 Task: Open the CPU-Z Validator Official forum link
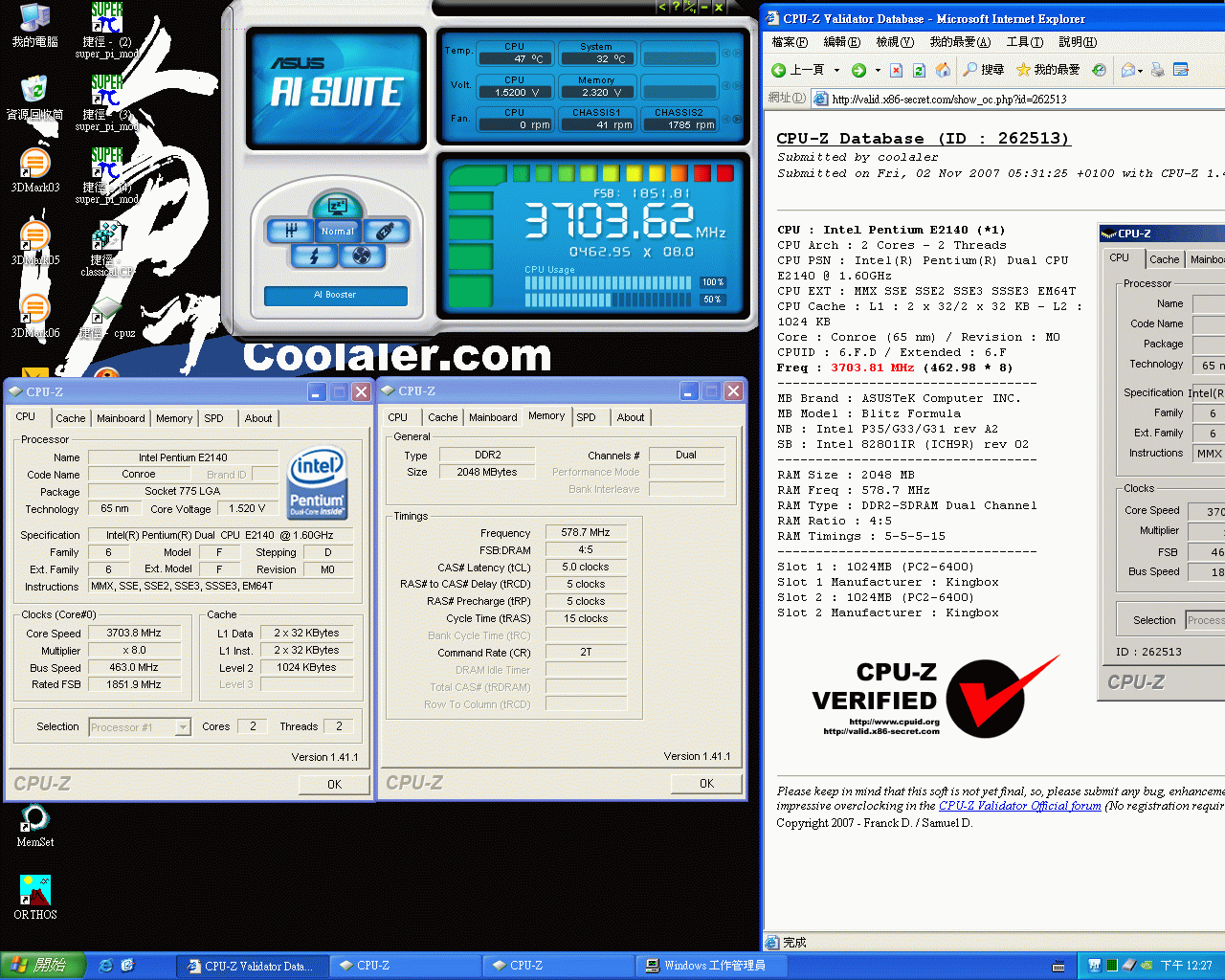click(1020, 806)
